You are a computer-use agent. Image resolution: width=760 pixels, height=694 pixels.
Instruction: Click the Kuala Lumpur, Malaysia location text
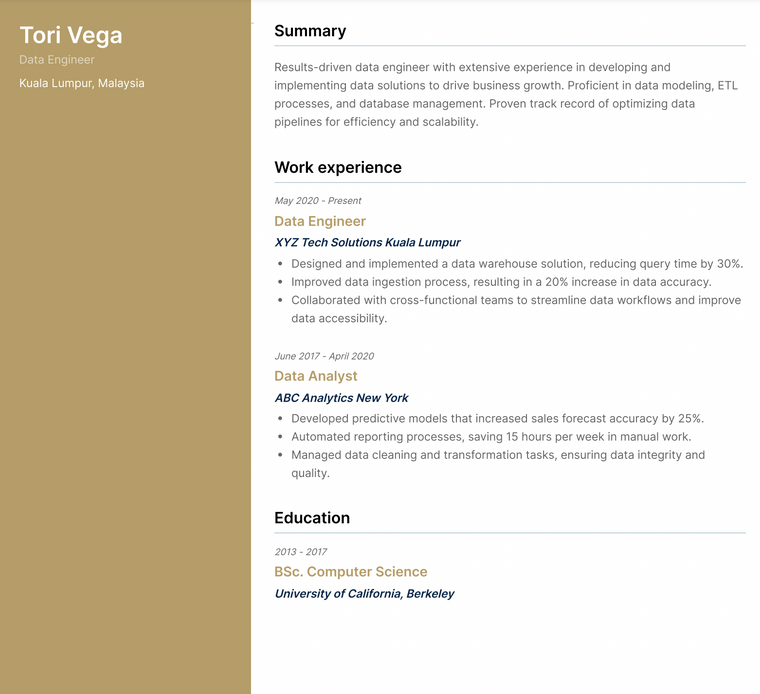[x=81, y=83]
